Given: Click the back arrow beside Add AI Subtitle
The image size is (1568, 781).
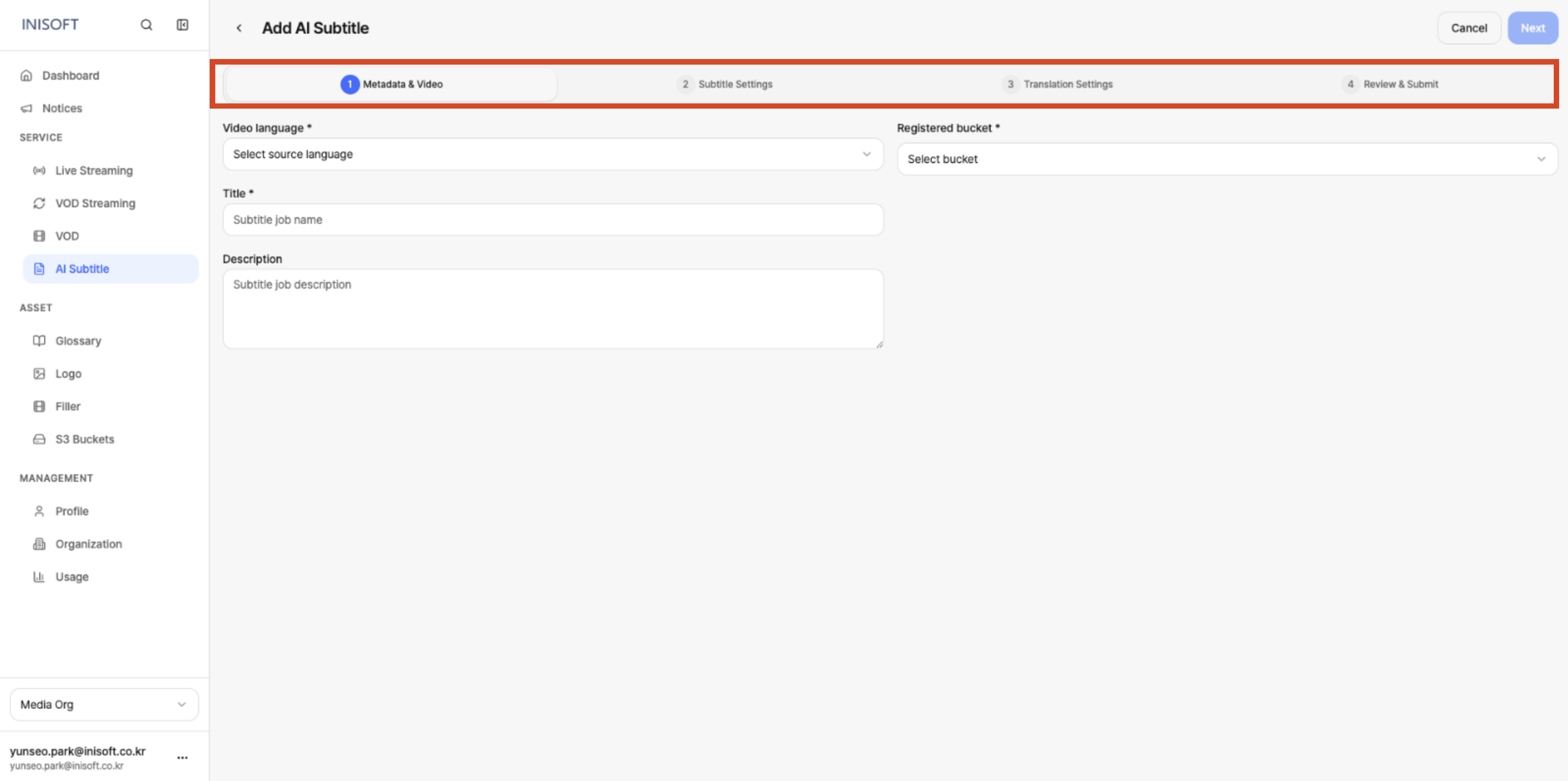Looking at the screenshot, I should [x=239, y=28].
